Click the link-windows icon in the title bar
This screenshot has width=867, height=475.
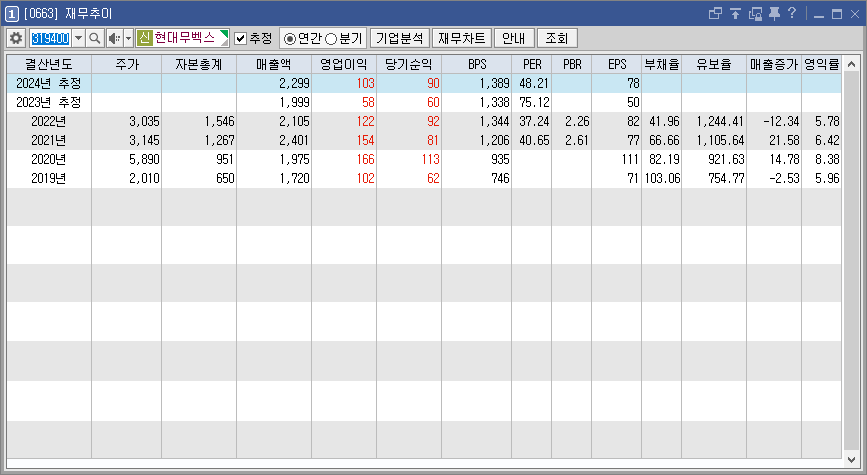pyautogui.click(x=715, y=13)
